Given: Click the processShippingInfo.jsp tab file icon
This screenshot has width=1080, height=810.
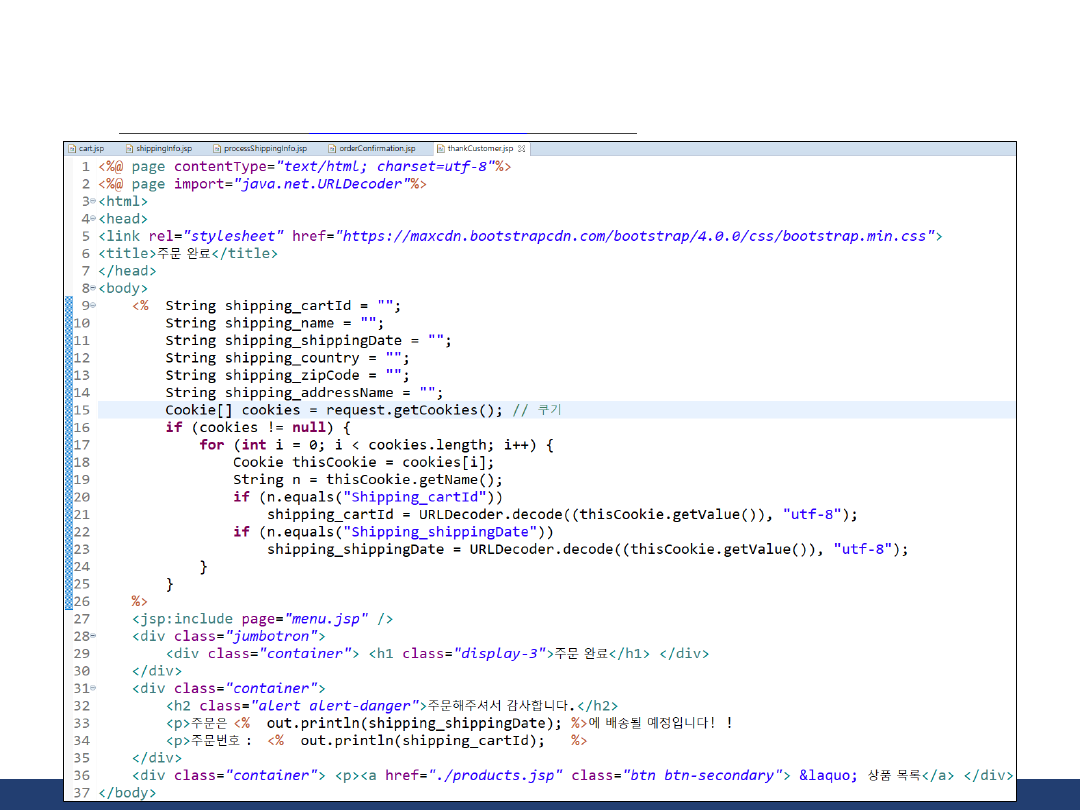Looking at the screenshot, I should click(217, 149).
